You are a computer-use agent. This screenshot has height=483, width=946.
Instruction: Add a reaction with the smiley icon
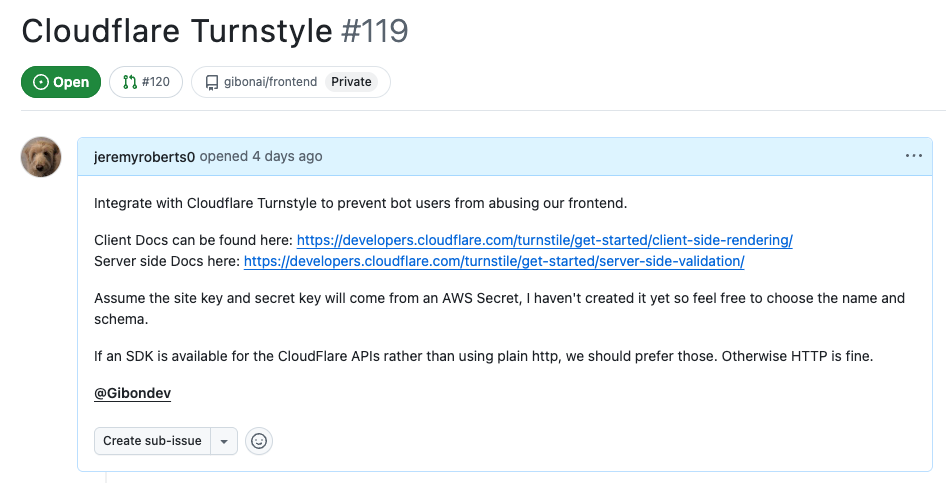point(259,441)
